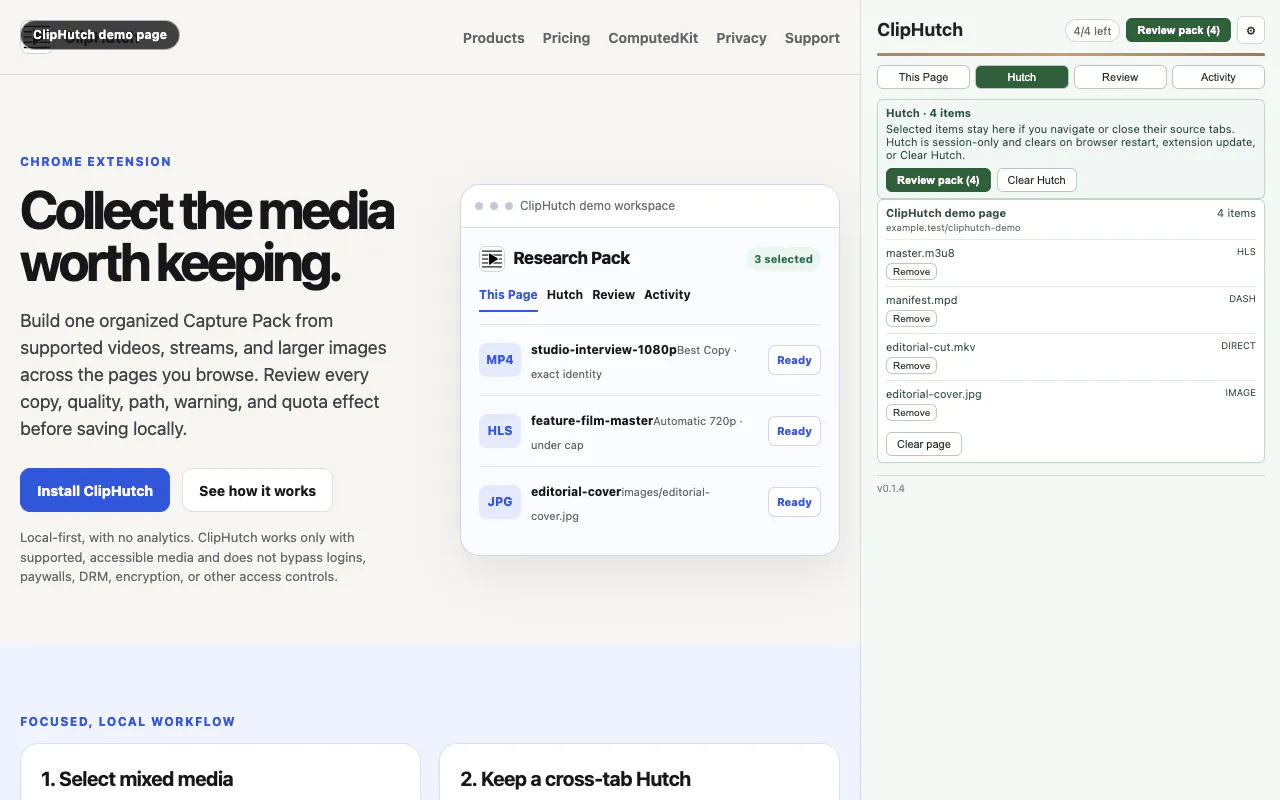Clear the Hutch

[1036, 180]
